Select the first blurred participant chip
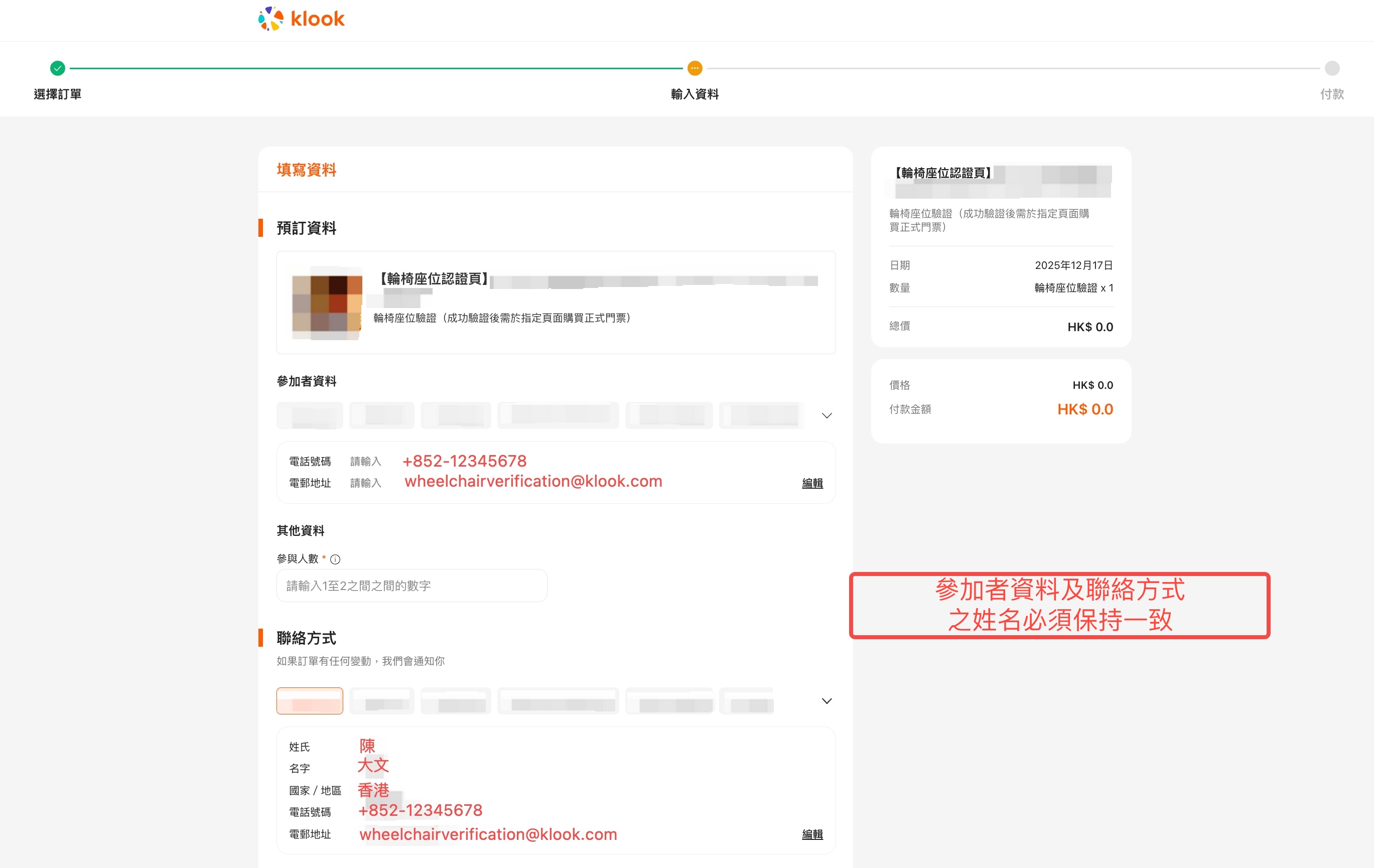 click(x=310, y=415)
